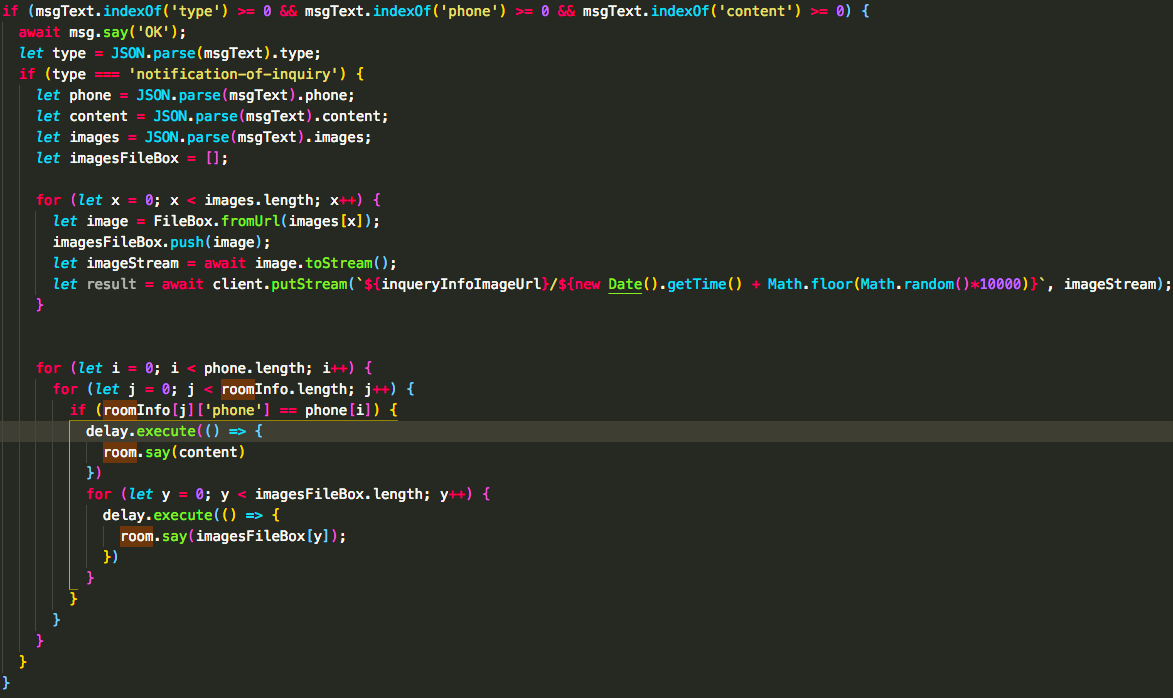
Task: Click unused 'result' variable name
Action: tap(111, 284)
